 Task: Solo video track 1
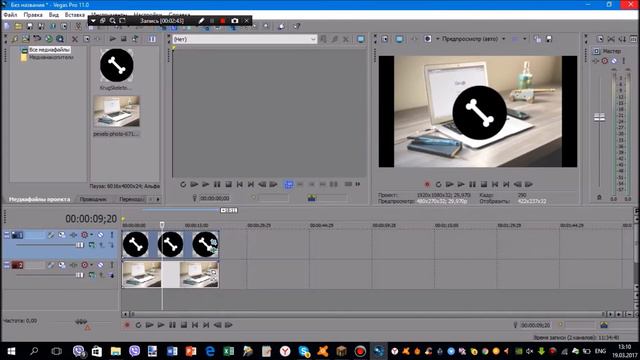click(111, 235)
